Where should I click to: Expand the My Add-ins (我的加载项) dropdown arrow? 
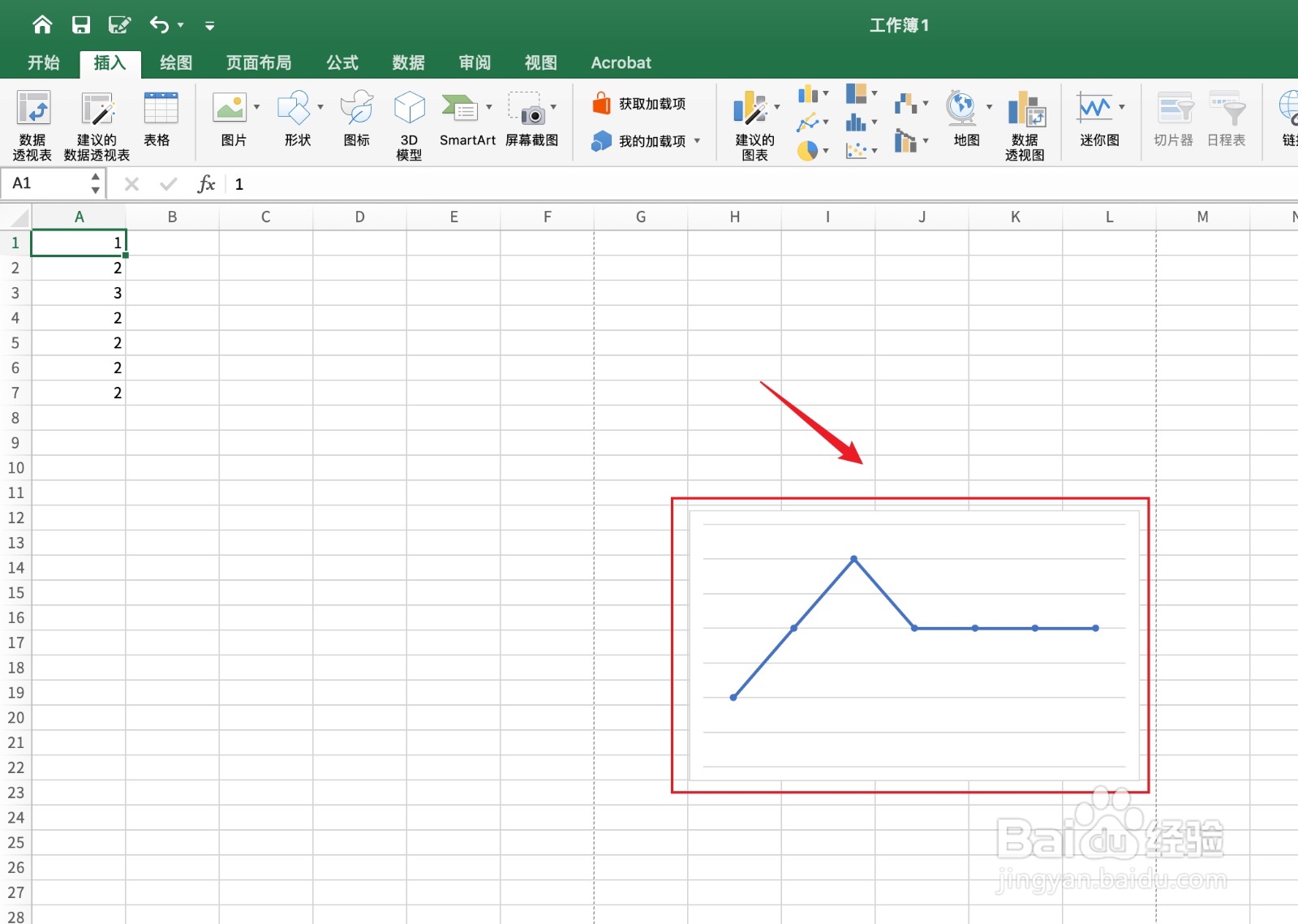coord(697,141)
